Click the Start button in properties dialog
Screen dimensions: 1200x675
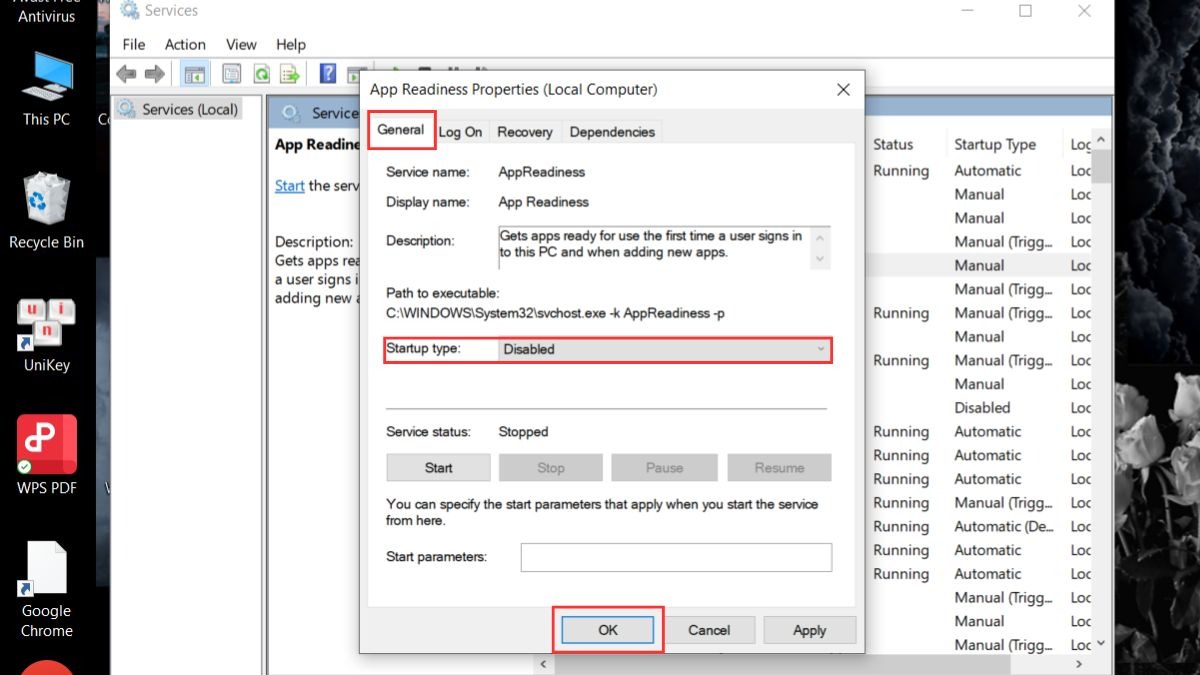click(438, 467)
